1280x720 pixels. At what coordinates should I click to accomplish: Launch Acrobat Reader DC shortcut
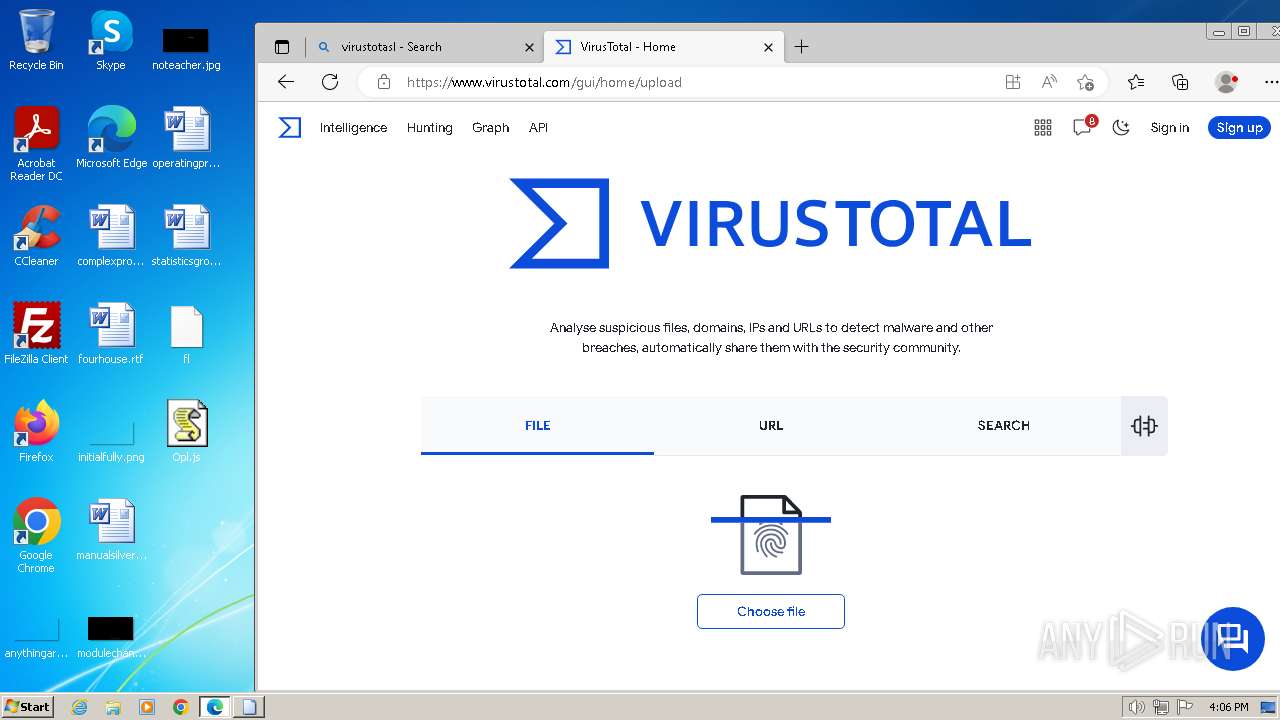click(36, 144)
